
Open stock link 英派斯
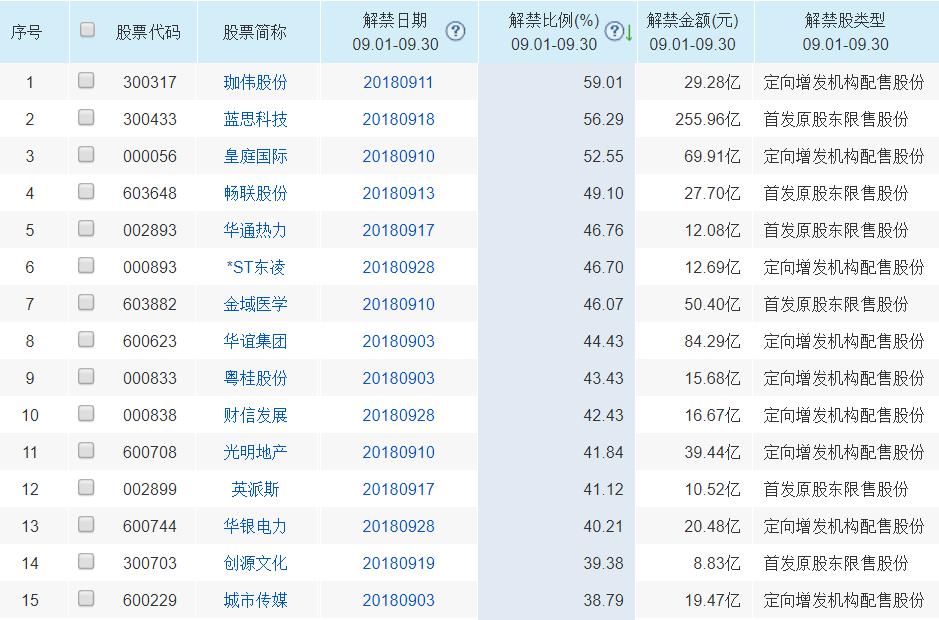click(x=255, y=489)
